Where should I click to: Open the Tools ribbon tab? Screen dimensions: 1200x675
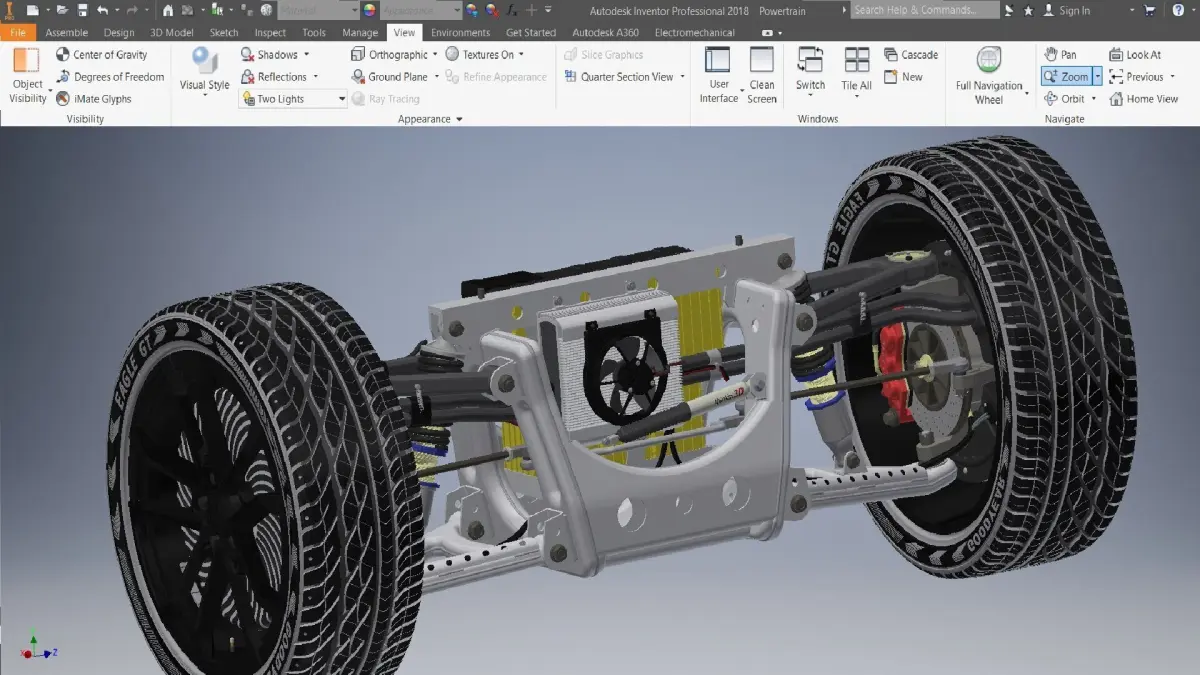[314, 33]
